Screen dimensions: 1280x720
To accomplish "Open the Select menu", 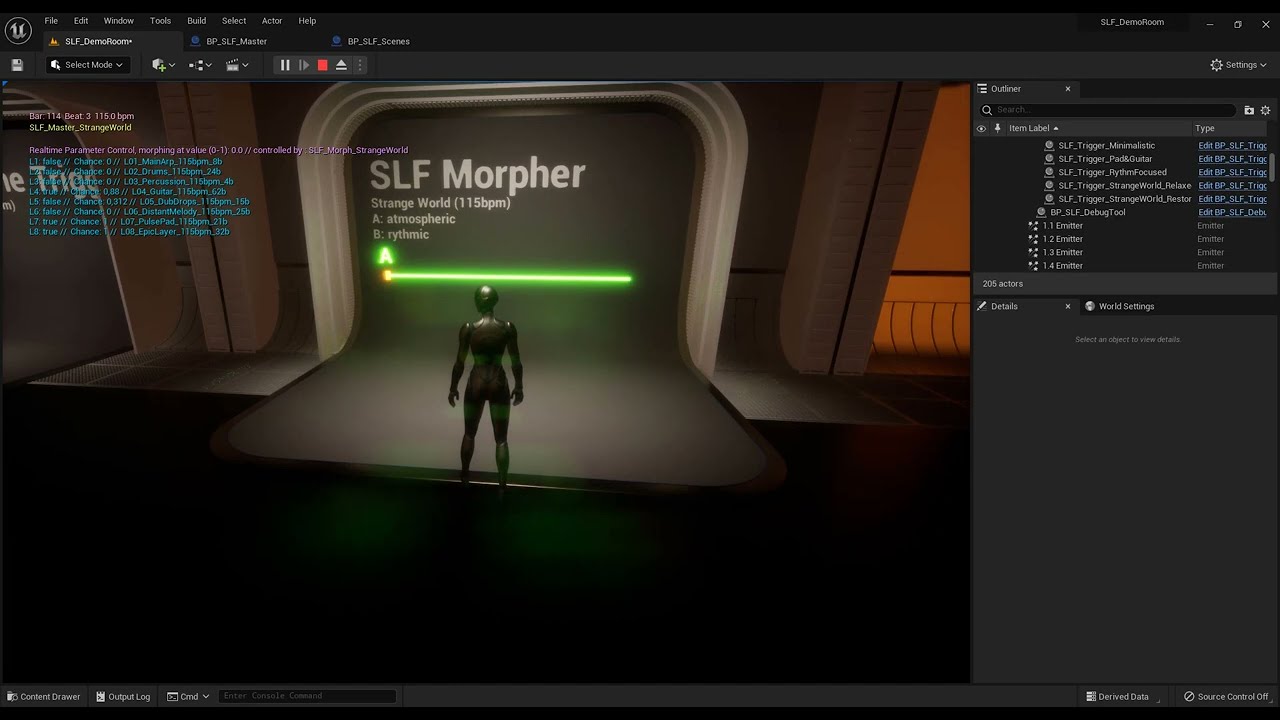I will coord(234,21).
